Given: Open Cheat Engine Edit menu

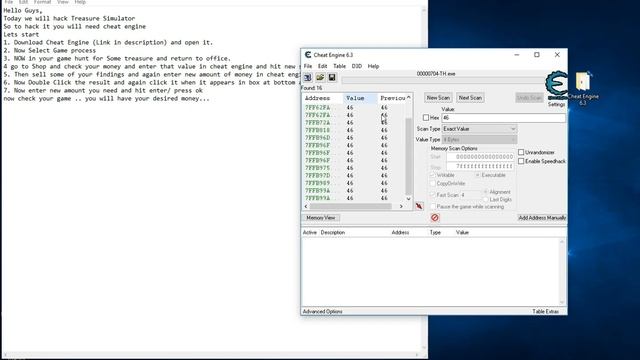Looking at the screenshot, I should (x=322, y=66).
